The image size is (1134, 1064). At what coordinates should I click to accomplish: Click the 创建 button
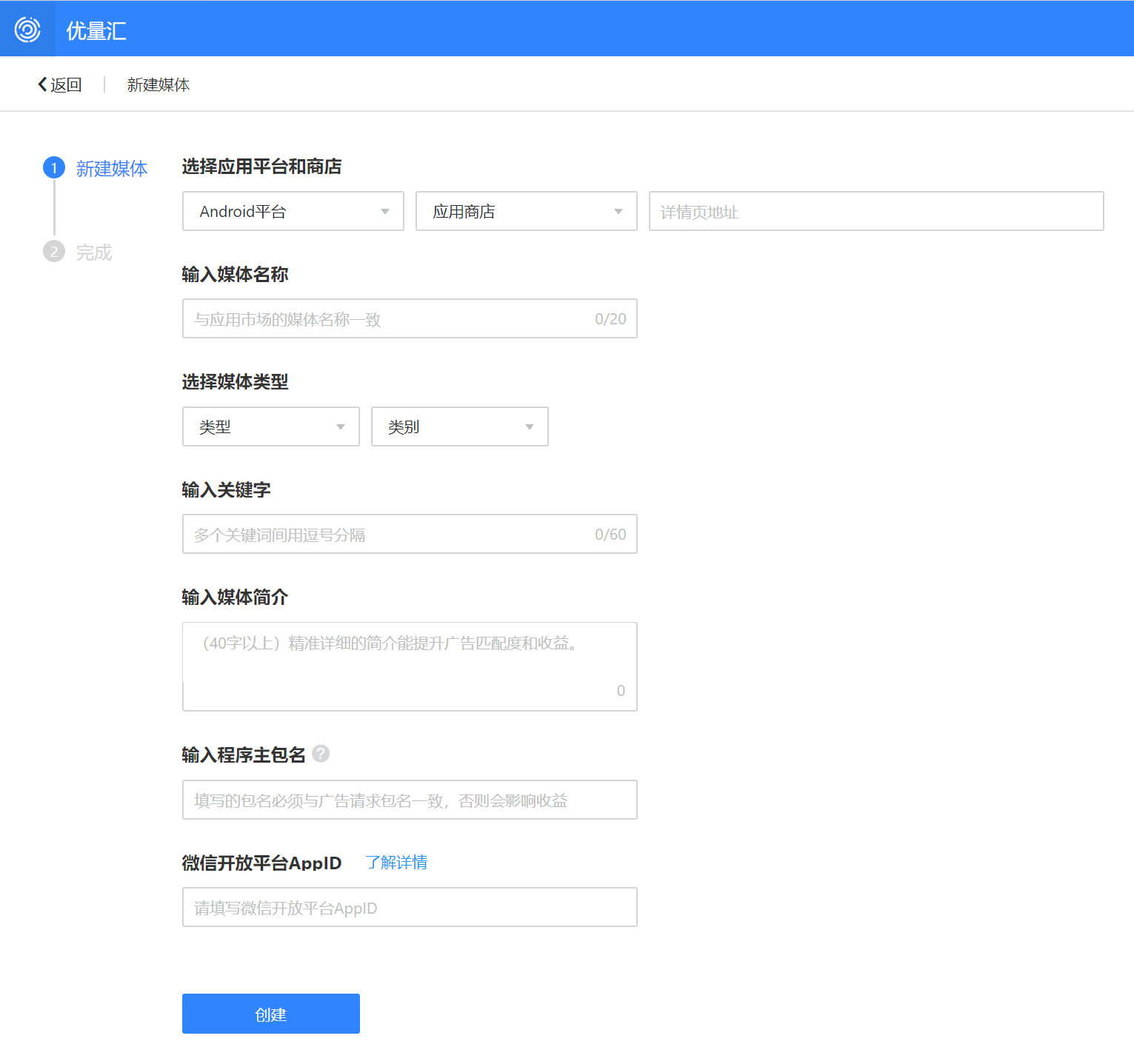tap(271, 1014)
